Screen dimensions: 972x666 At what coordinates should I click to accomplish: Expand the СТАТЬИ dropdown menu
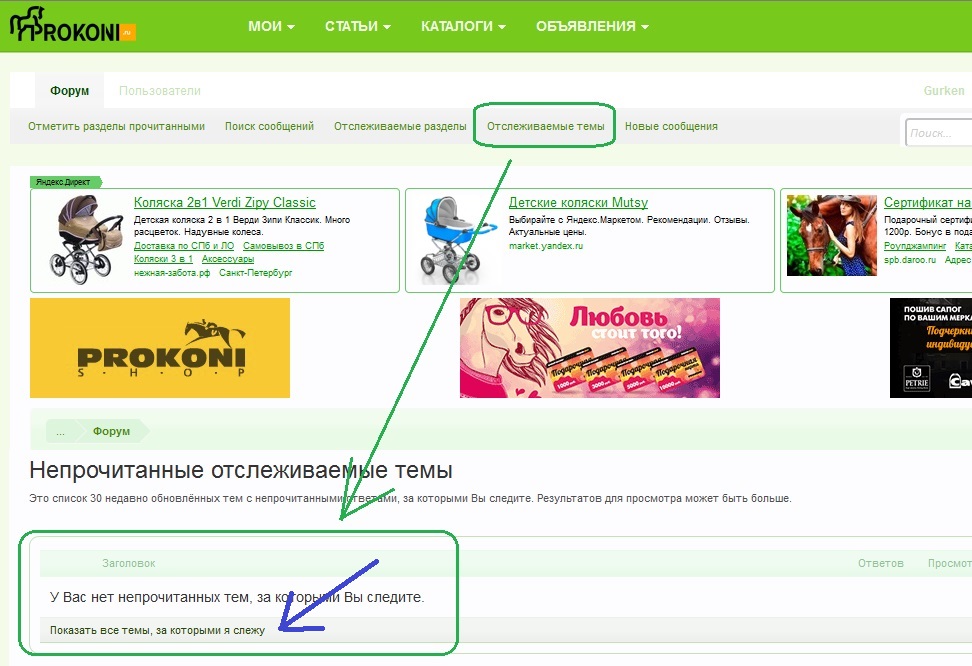(x=358, y=26)
